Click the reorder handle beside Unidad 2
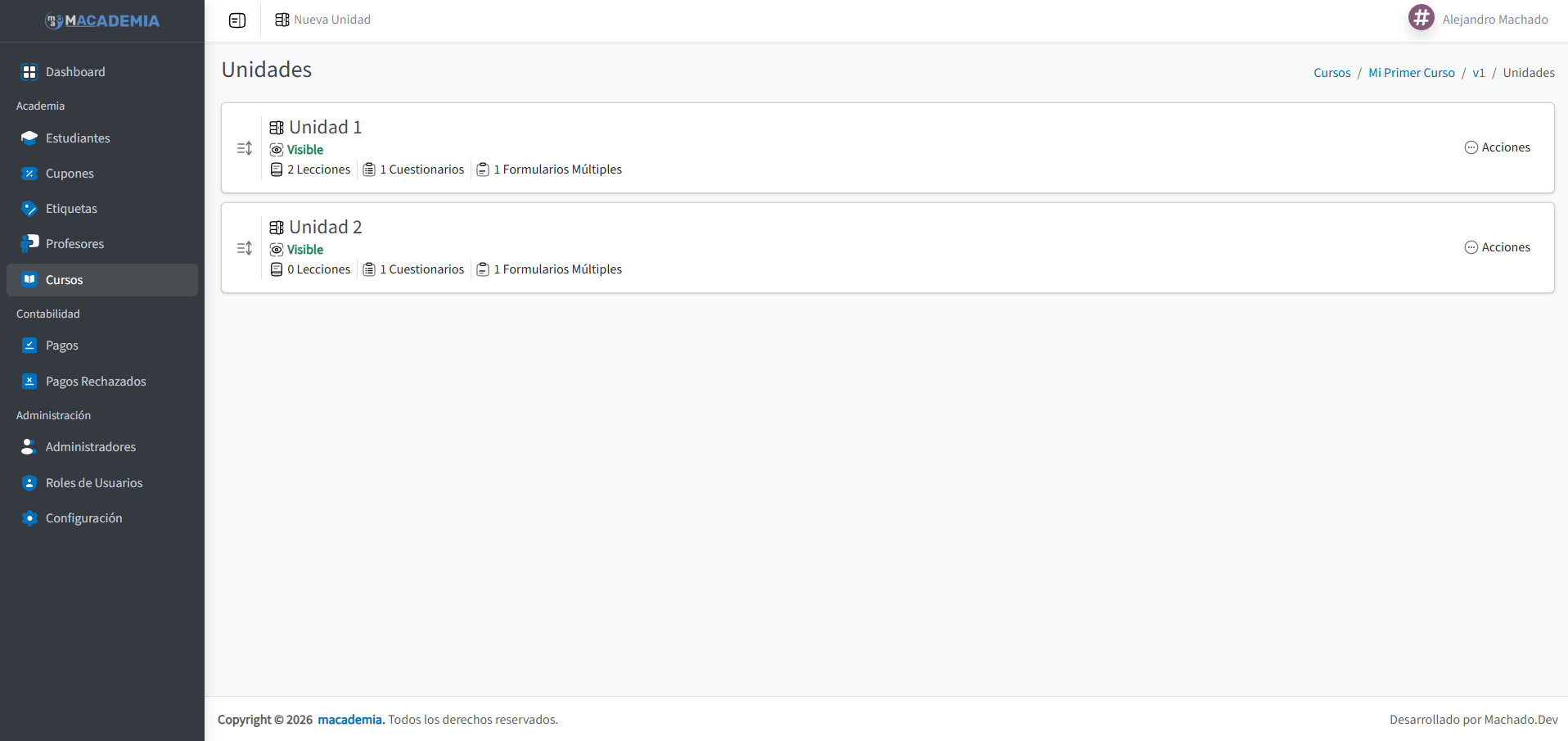The height and width of the screenshot is (741, 1568). point(243,247)
